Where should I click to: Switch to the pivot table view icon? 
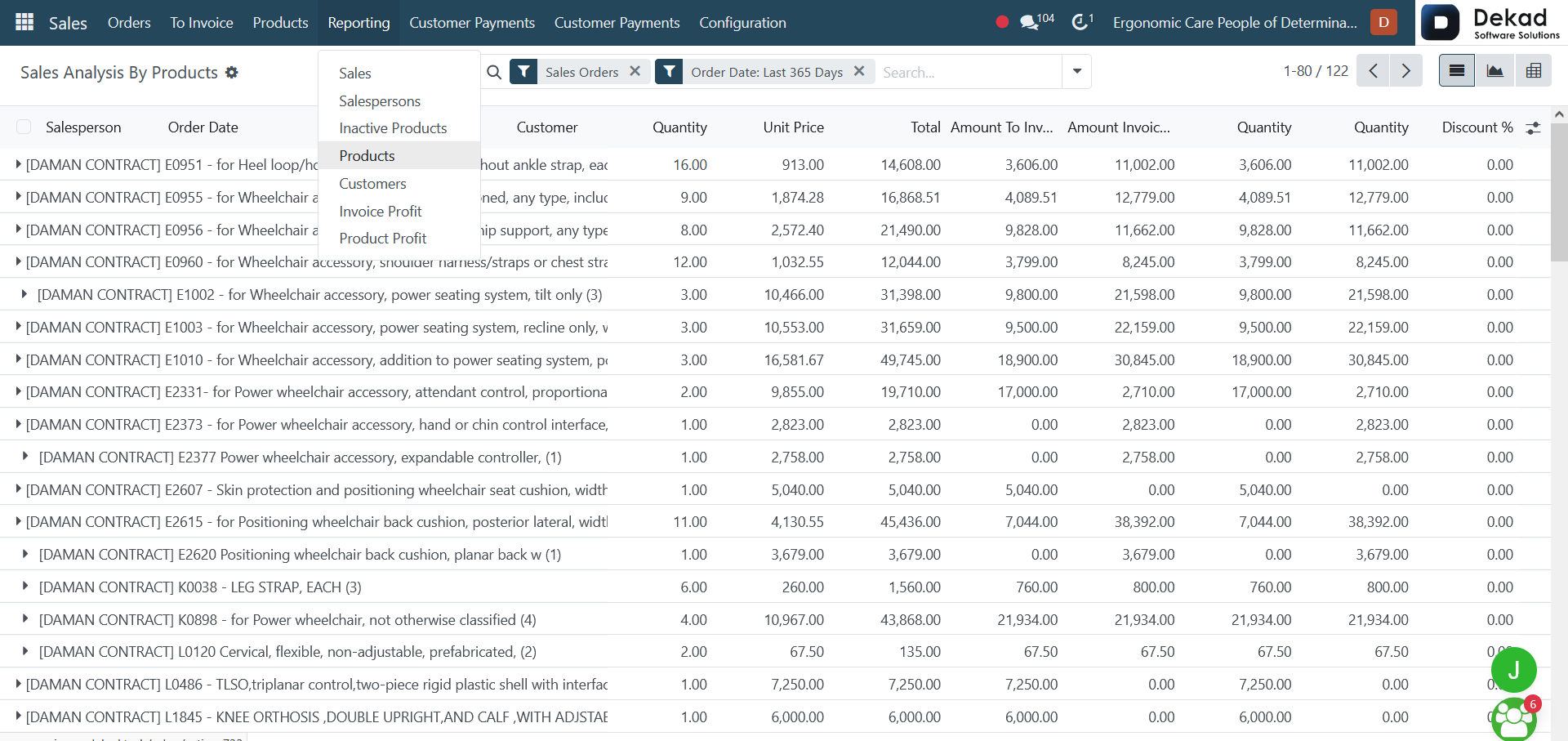coord(1533,71)
